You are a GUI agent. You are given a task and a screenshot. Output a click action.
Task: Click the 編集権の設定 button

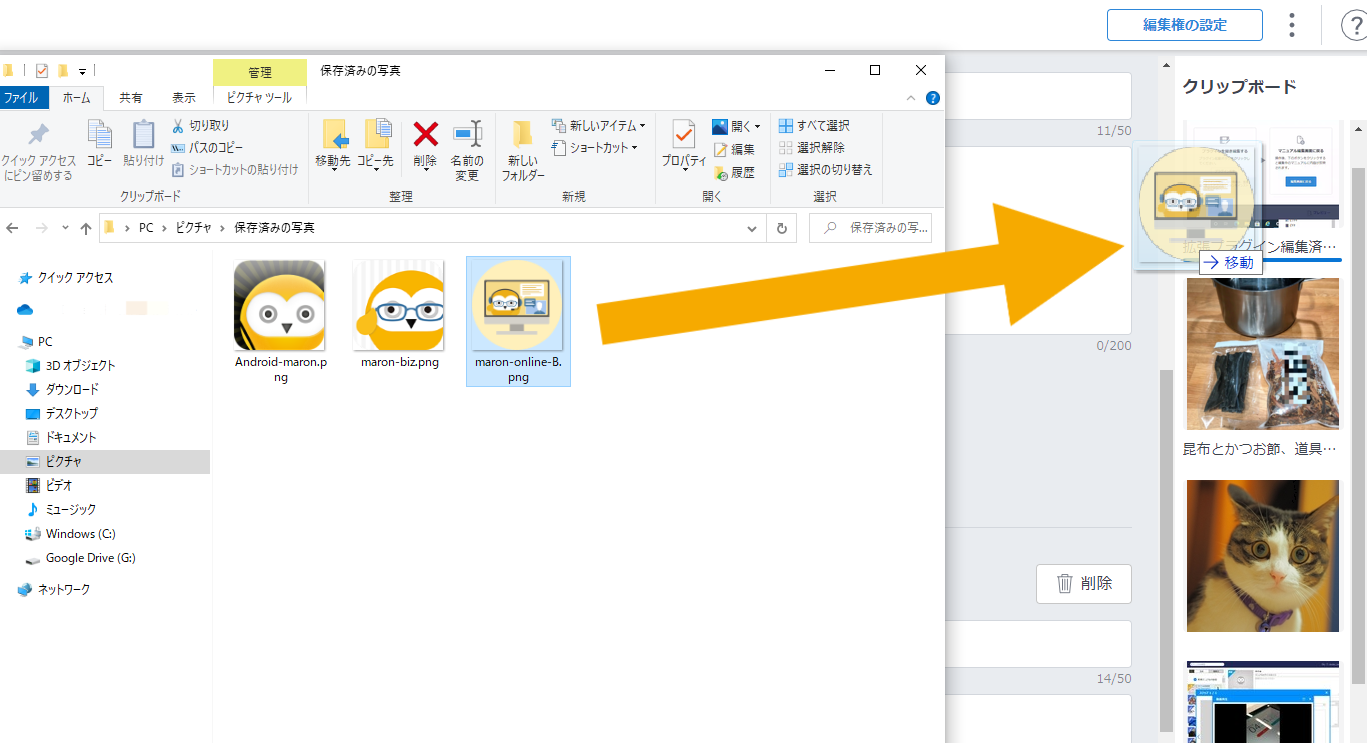click(1184, 25)
